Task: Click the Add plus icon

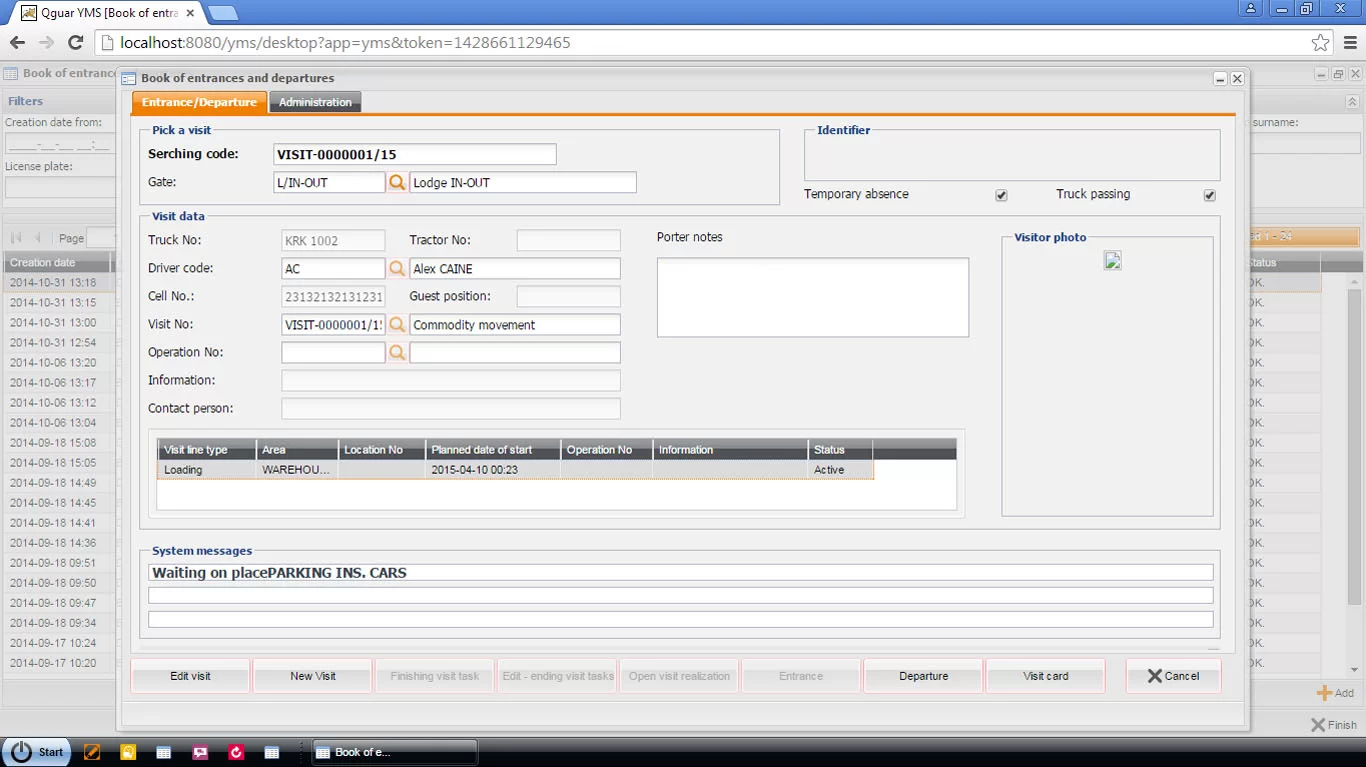Action: tap(1322, 692)
